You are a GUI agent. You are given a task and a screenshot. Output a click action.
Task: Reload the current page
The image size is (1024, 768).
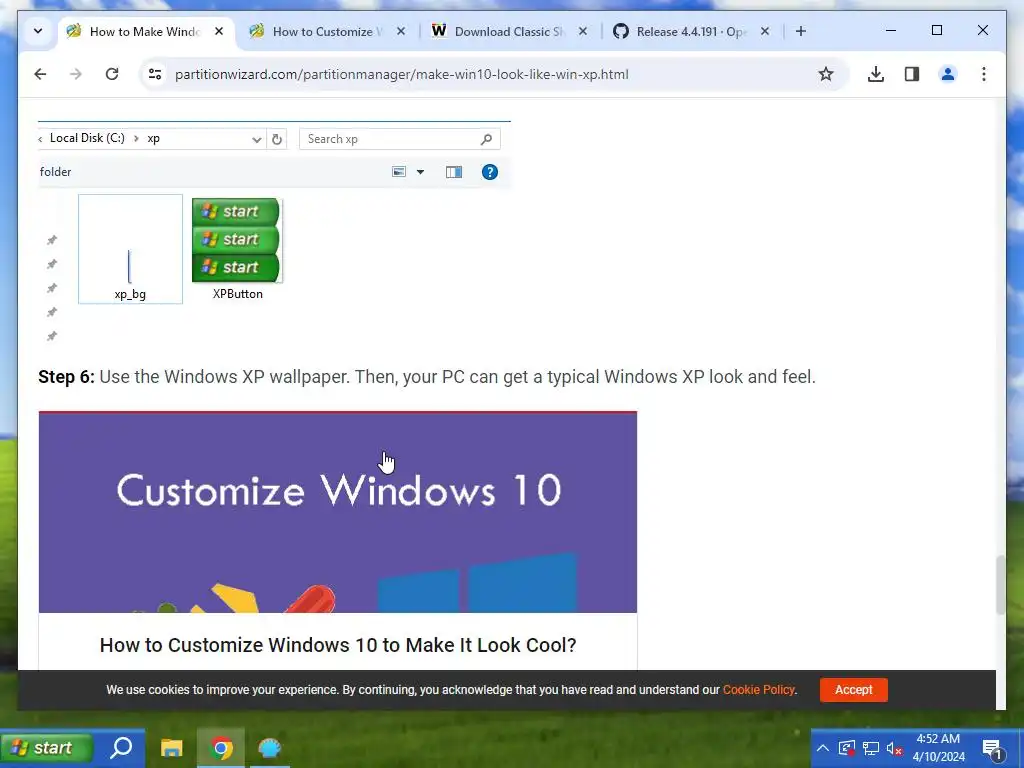112,74
